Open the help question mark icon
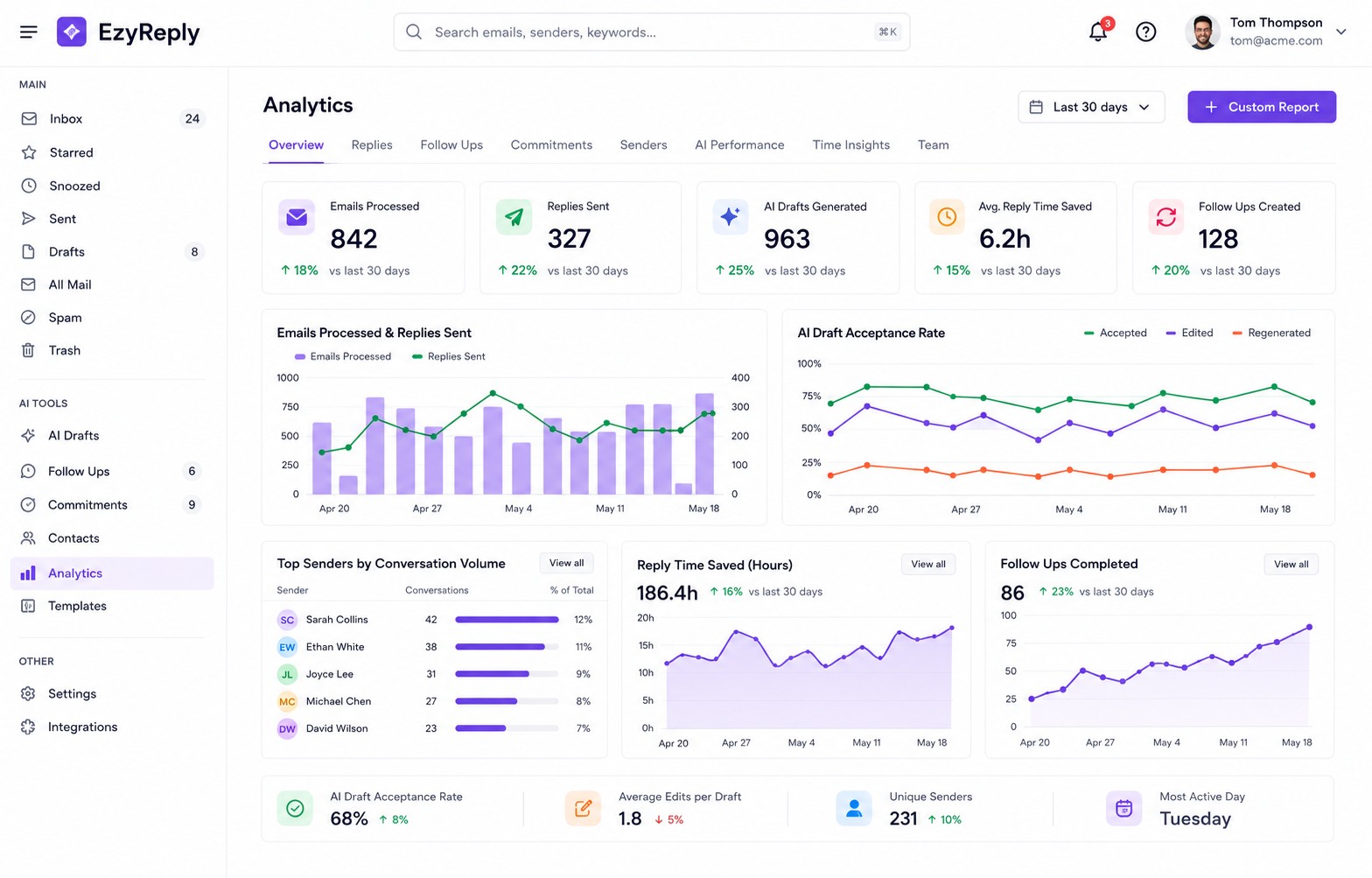The height and width of the screenshot is (878, 1372). [1145, 32]
